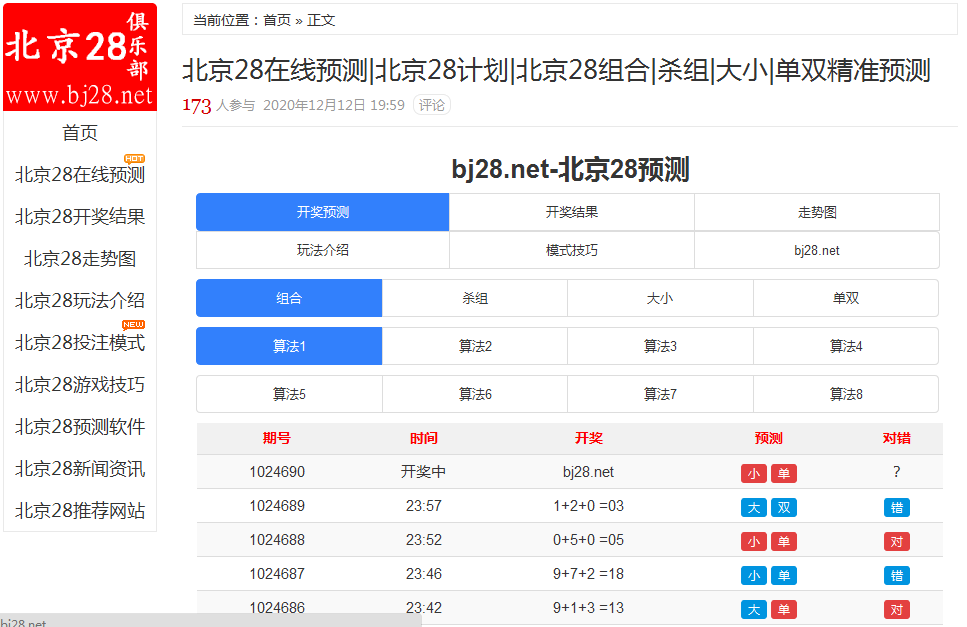Click the NEW badge beside 北京28投注模式
The height and width of the screenshot is (627, 967).
(135, 326)
